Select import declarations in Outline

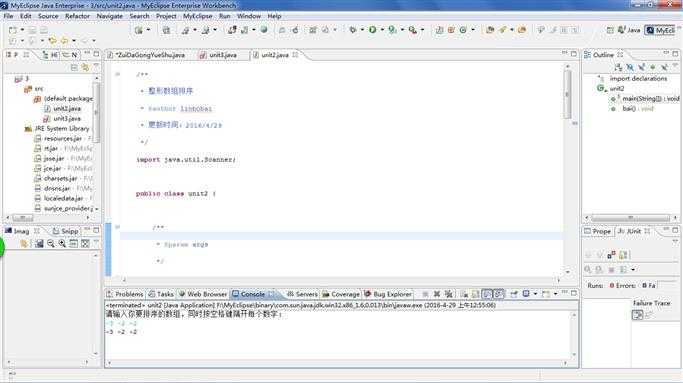[x=633, y=78]
